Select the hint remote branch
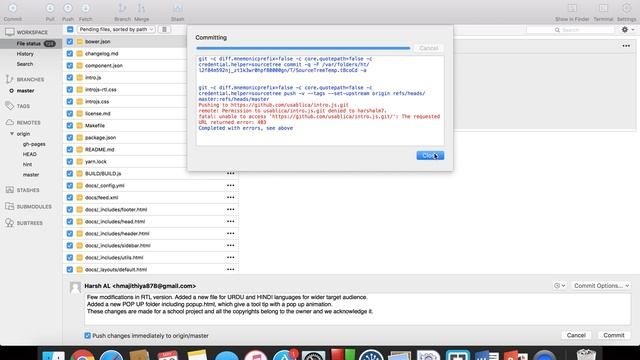640x360 pixels. pos(27,164)
